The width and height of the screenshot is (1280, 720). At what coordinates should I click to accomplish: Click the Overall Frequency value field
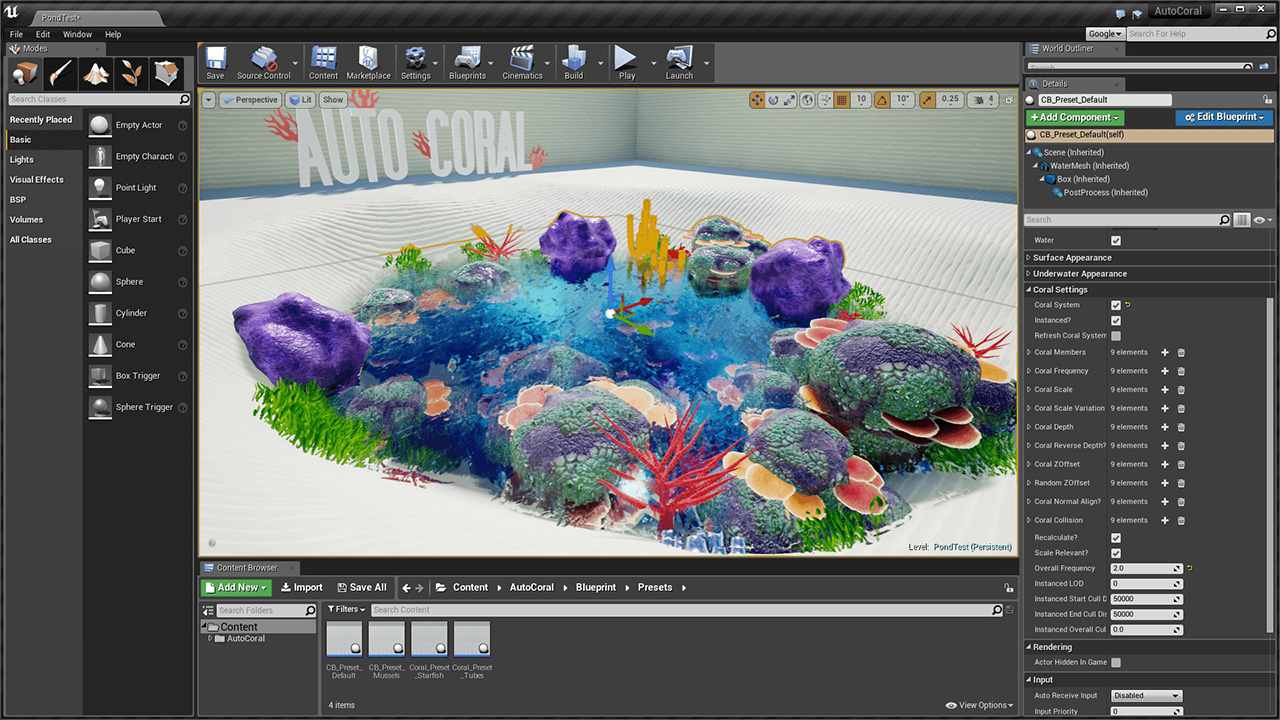1147,568
